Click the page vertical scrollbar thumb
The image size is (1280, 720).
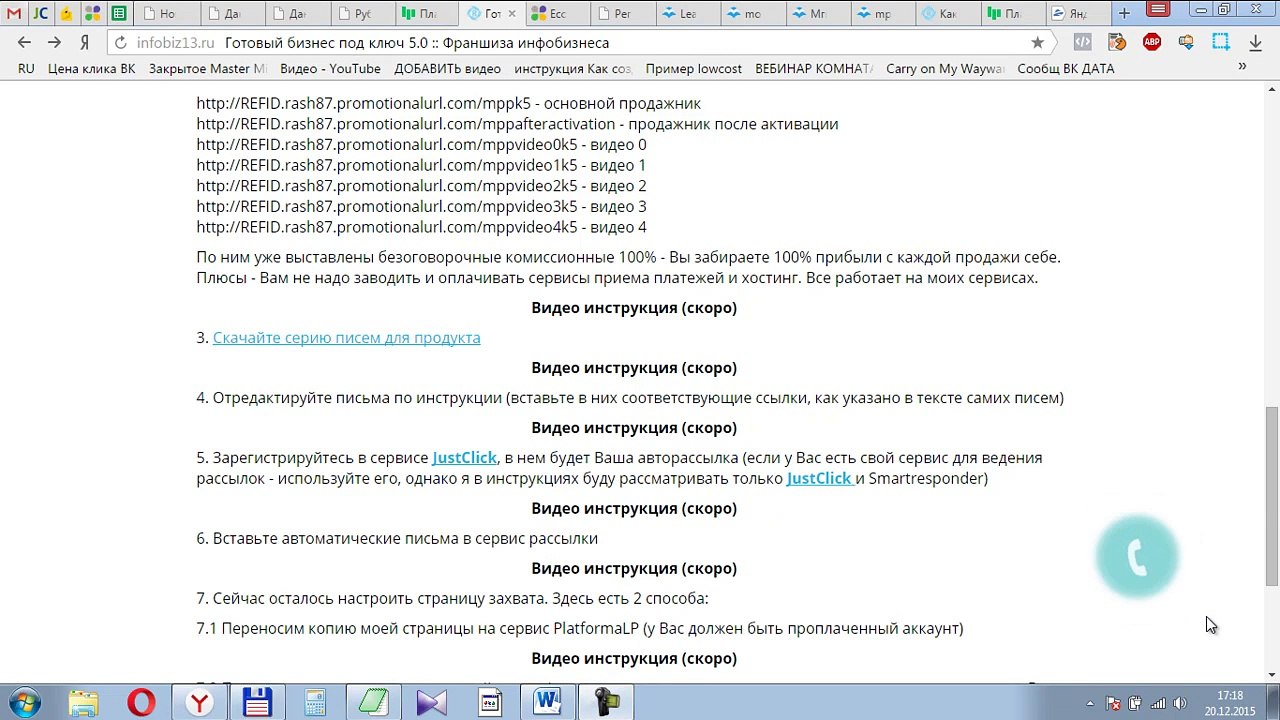(1271, 496)
